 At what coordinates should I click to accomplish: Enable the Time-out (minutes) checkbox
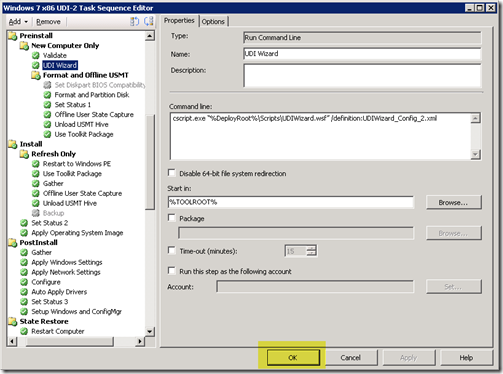[172, 251]
